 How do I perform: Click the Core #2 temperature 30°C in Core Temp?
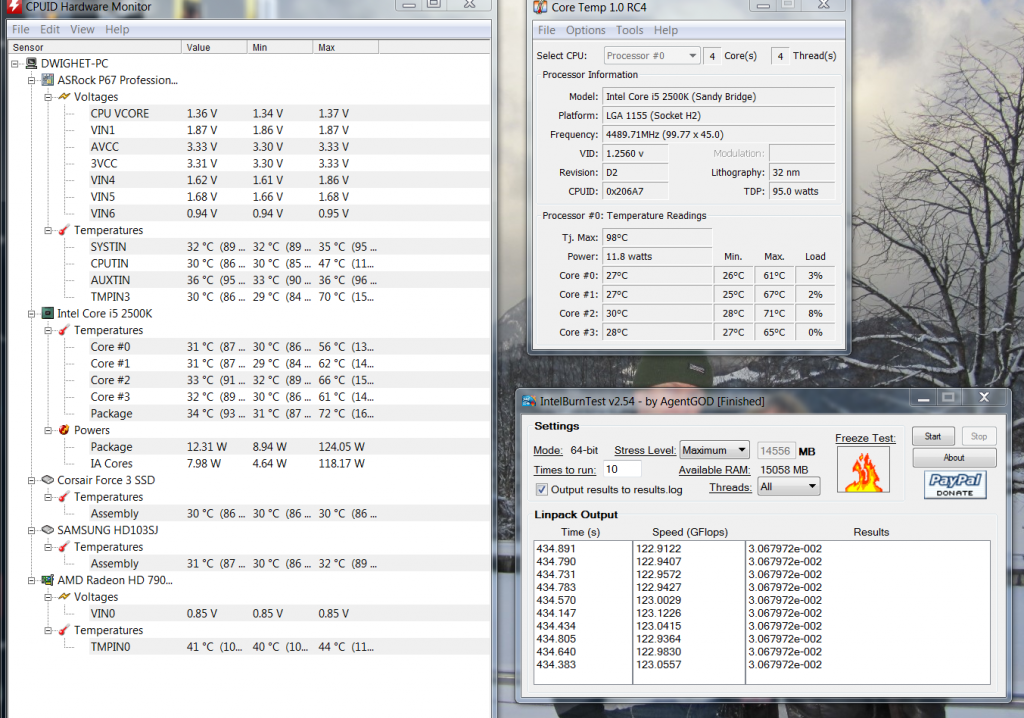[x=657, y=313]
